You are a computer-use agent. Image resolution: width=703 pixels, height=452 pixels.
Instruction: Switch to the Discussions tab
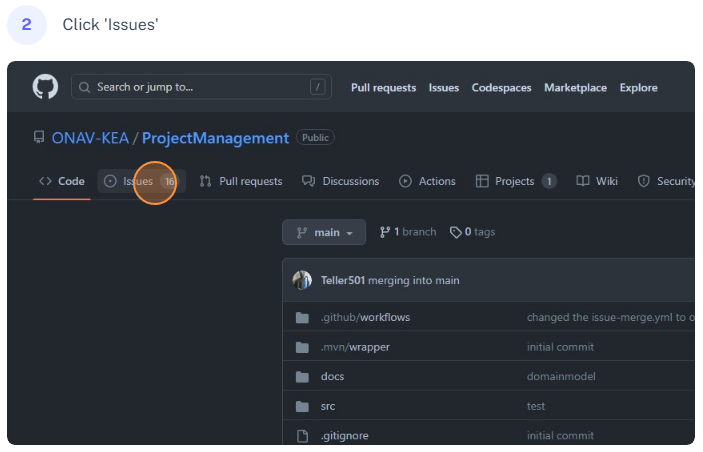coord(341,181)
